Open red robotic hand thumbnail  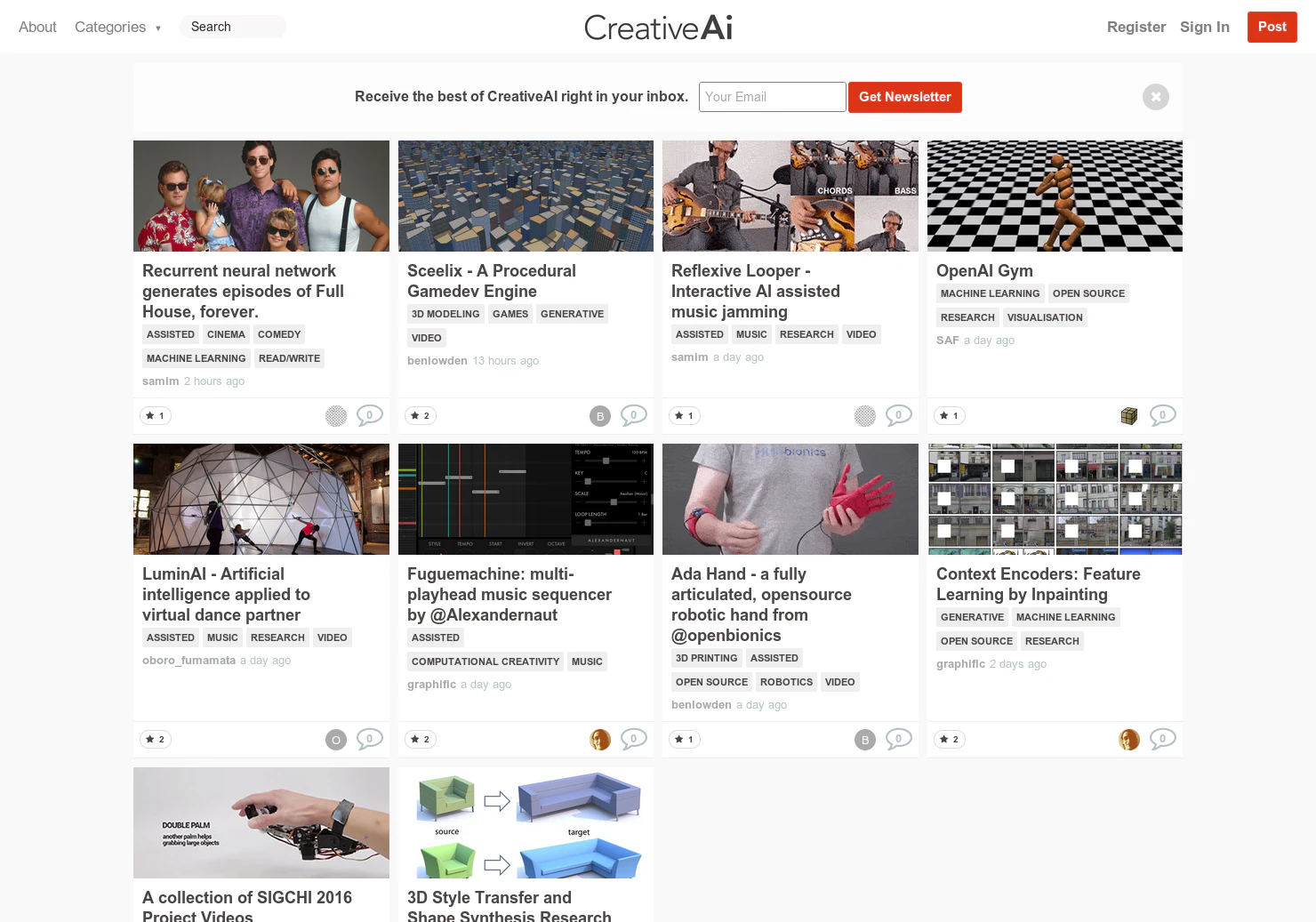[790, 499]
